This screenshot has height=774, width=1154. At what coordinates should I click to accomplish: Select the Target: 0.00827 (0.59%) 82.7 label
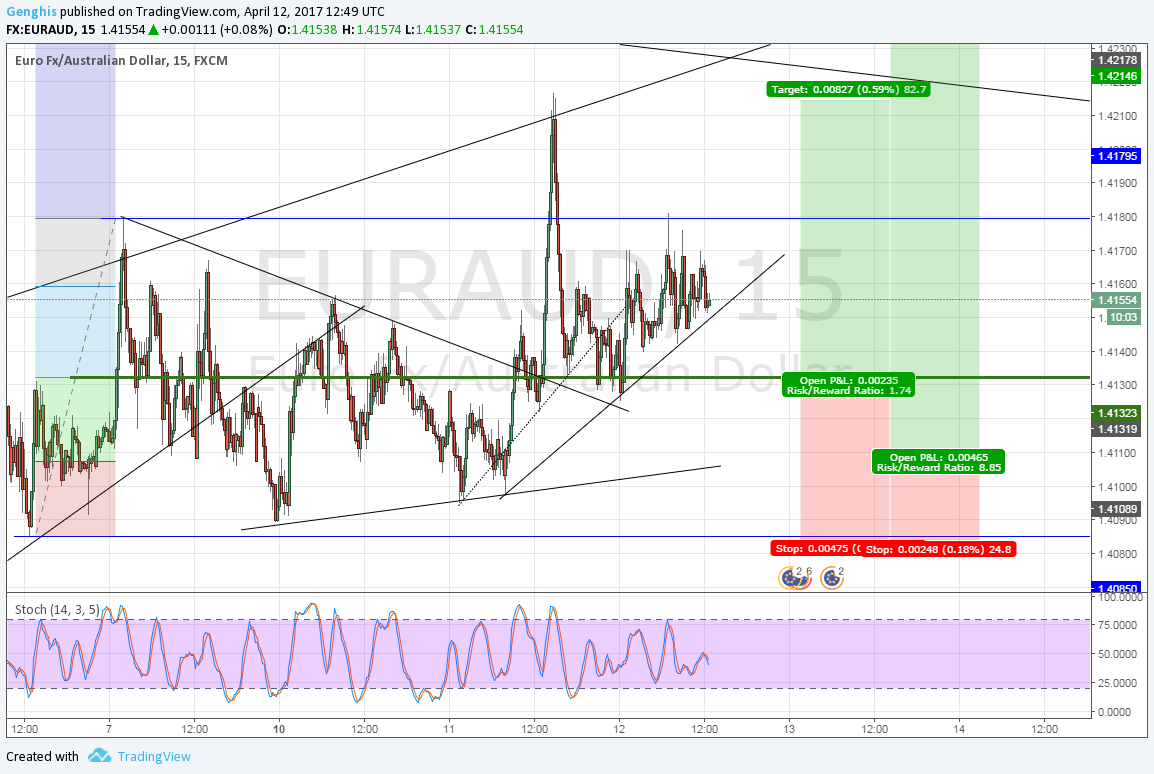pyautogui.click(x=848, y=89)
